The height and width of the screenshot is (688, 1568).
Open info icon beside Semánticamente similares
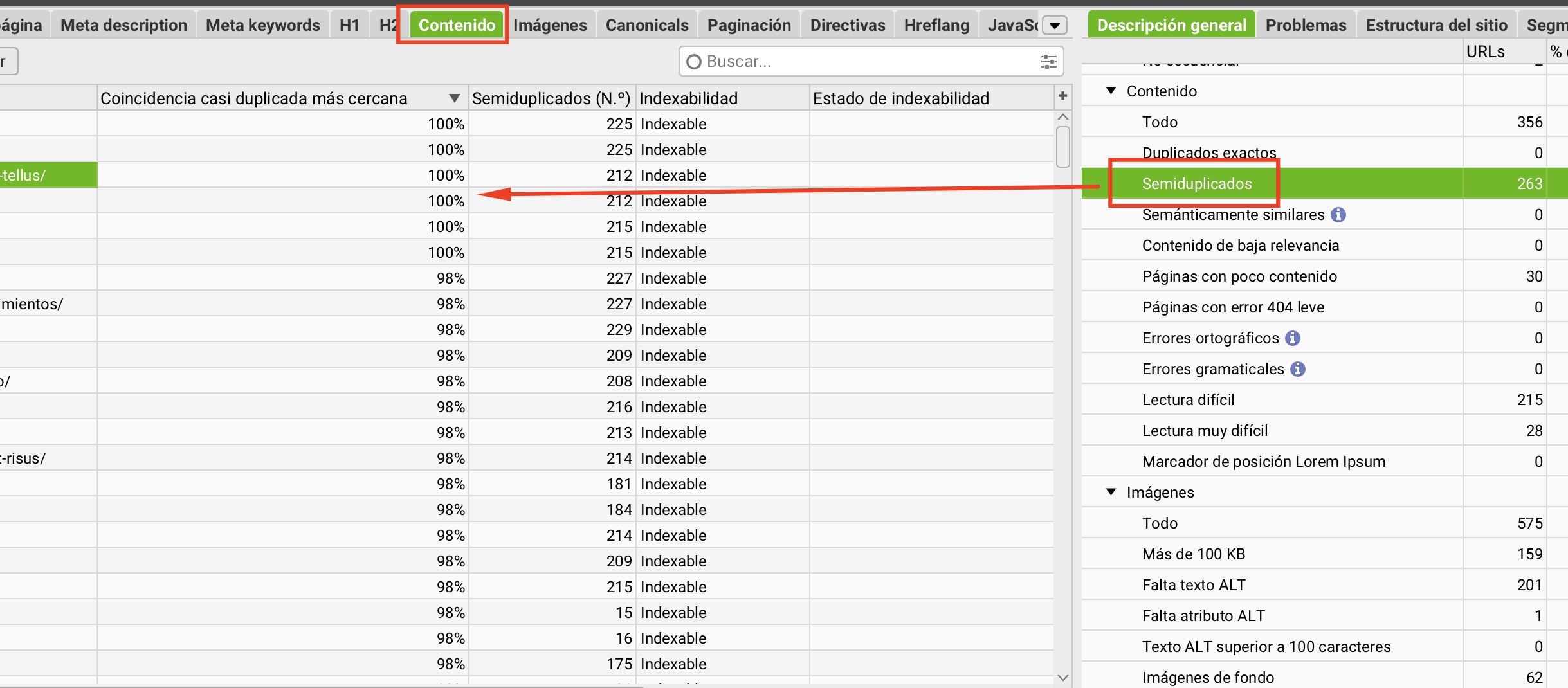point(1338,215)
